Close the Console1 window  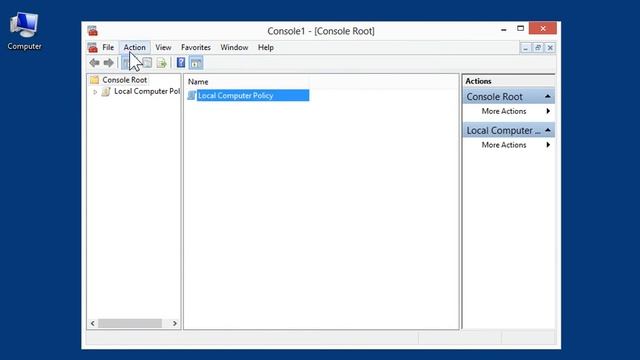tap(543, 28)
